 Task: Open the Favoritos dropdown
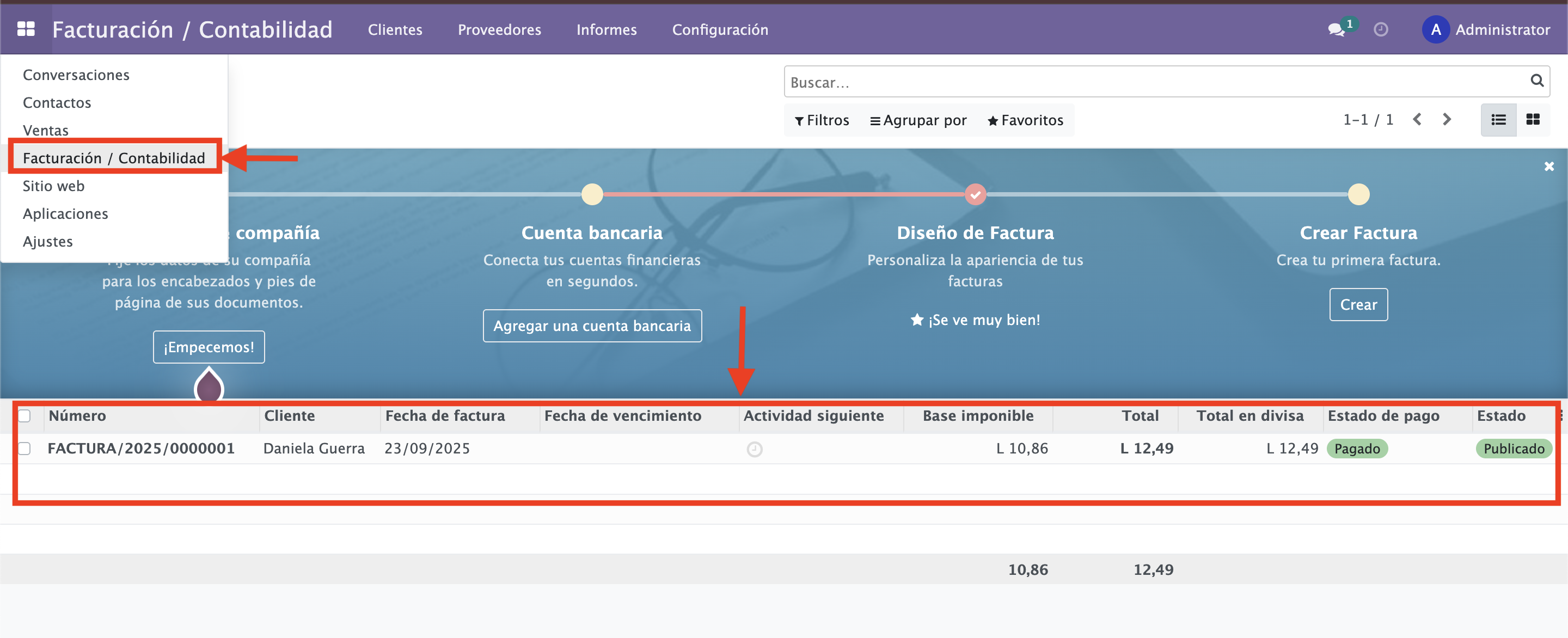[x=1025, y=120]
